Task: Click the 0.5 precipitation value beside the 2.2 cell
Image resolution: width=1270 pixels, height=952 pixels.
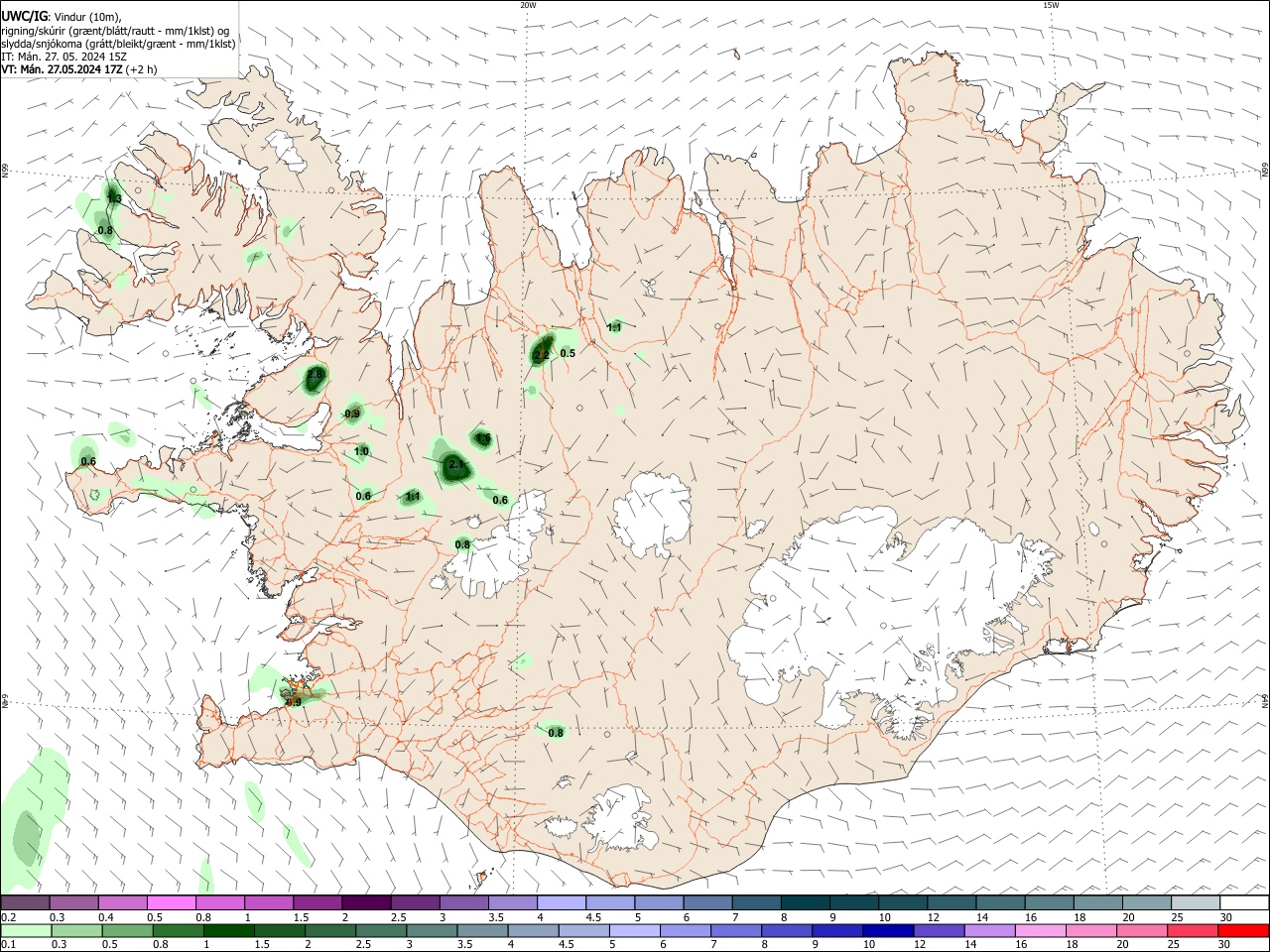Action: (568, 353)
